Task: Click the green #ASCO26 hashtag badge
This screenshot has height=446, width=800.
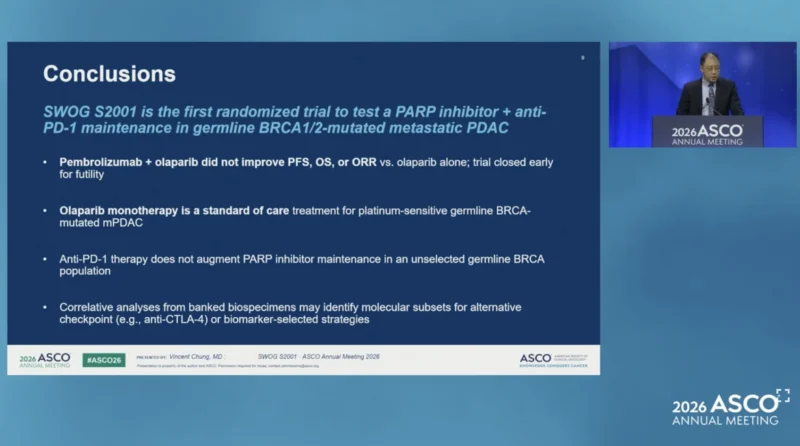Action: [x=104, y=360]
